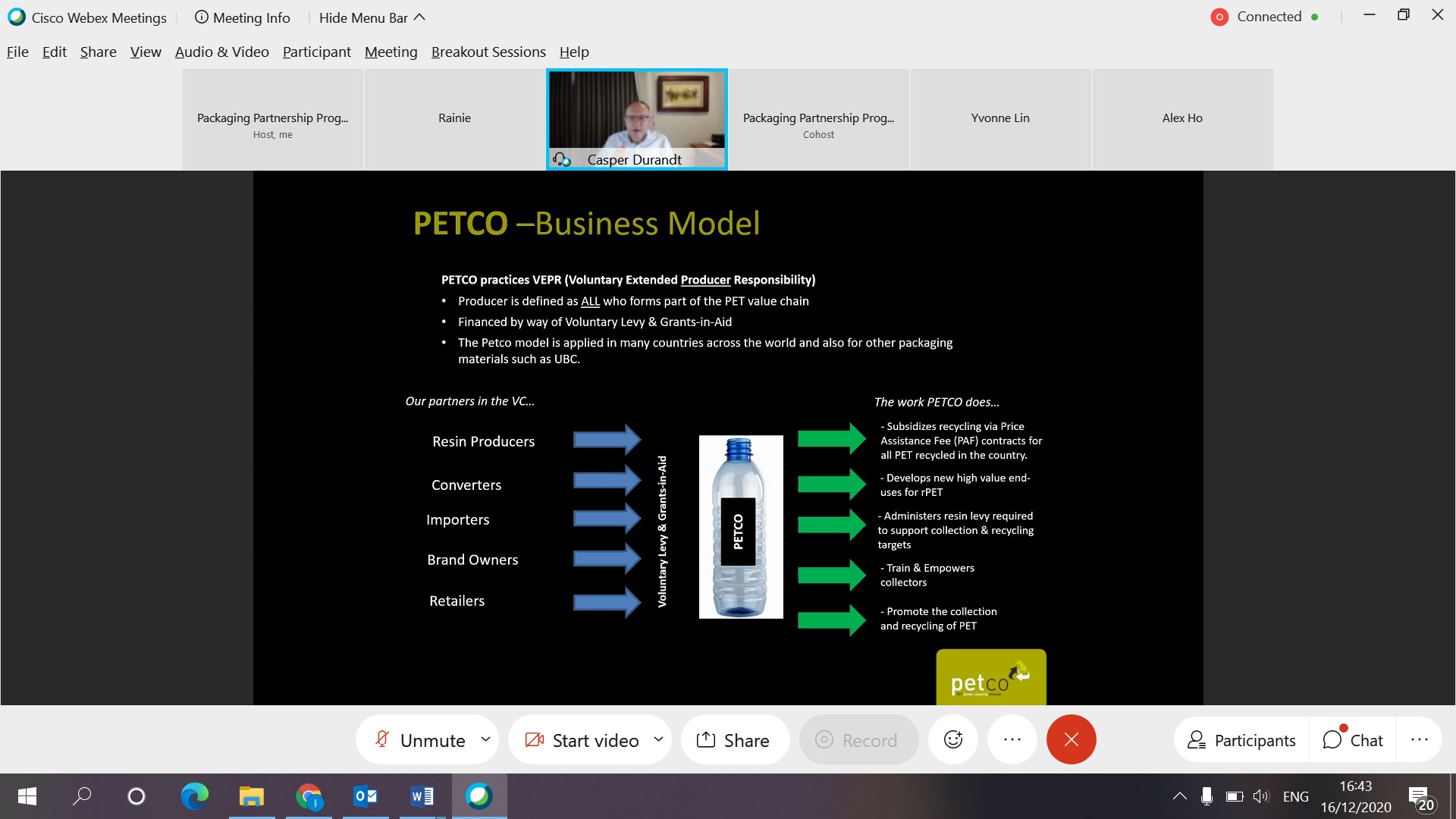Open the Participant menu

(317, 52)
